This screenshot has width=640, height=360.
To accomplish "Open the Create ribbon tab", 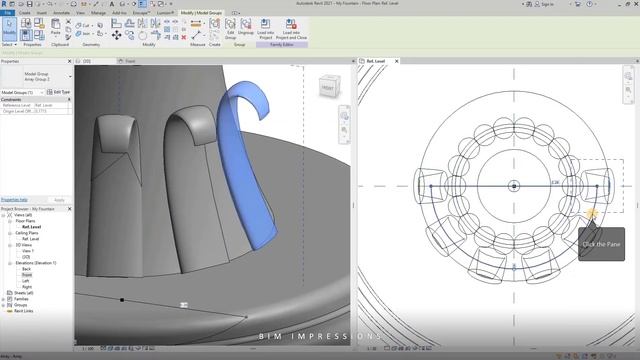I will (24, 13).
